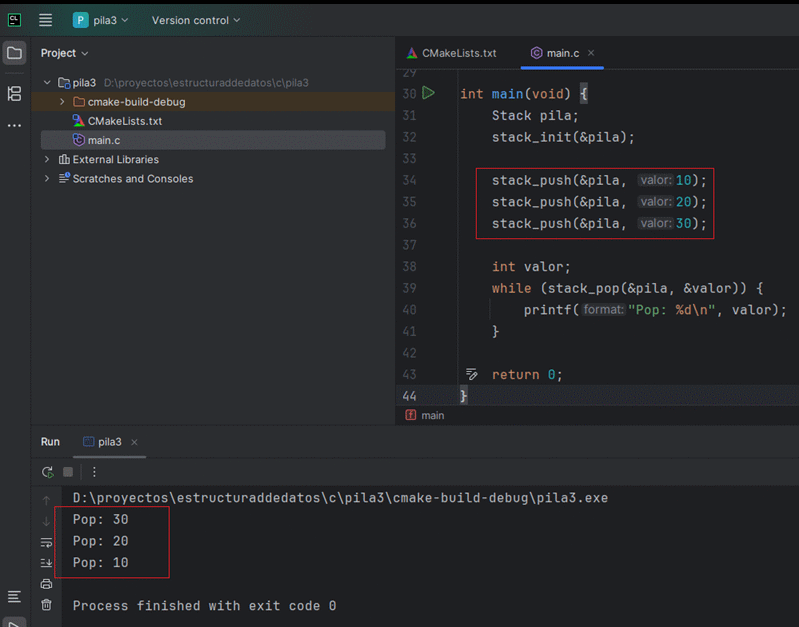
Task: Rerun the pila3 program
Action: pyautogui.click(x=47, y=472)
